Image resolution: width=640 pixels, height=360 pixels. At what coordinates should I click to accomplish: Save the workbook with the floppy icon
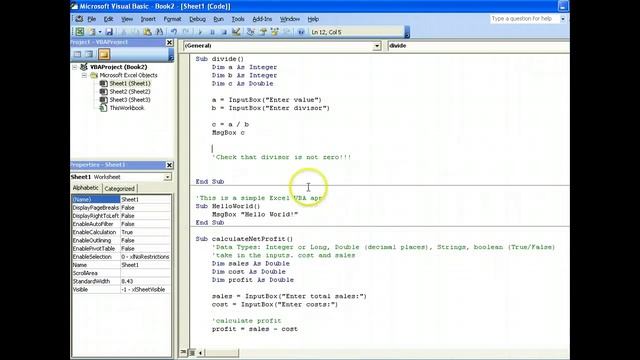[109, 32]
